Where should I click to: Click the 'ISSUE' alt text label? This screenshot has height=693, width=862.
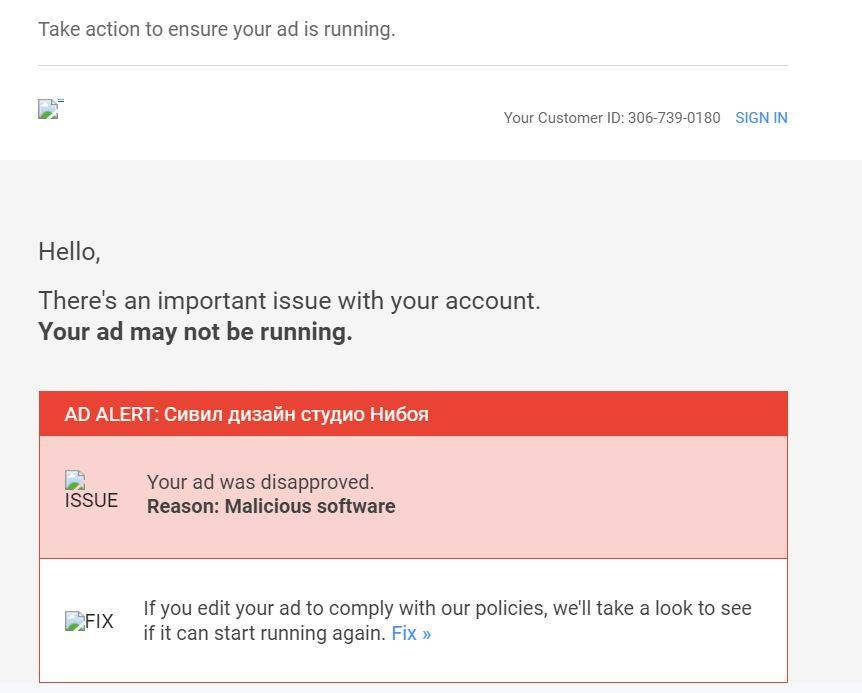point(91,501)
